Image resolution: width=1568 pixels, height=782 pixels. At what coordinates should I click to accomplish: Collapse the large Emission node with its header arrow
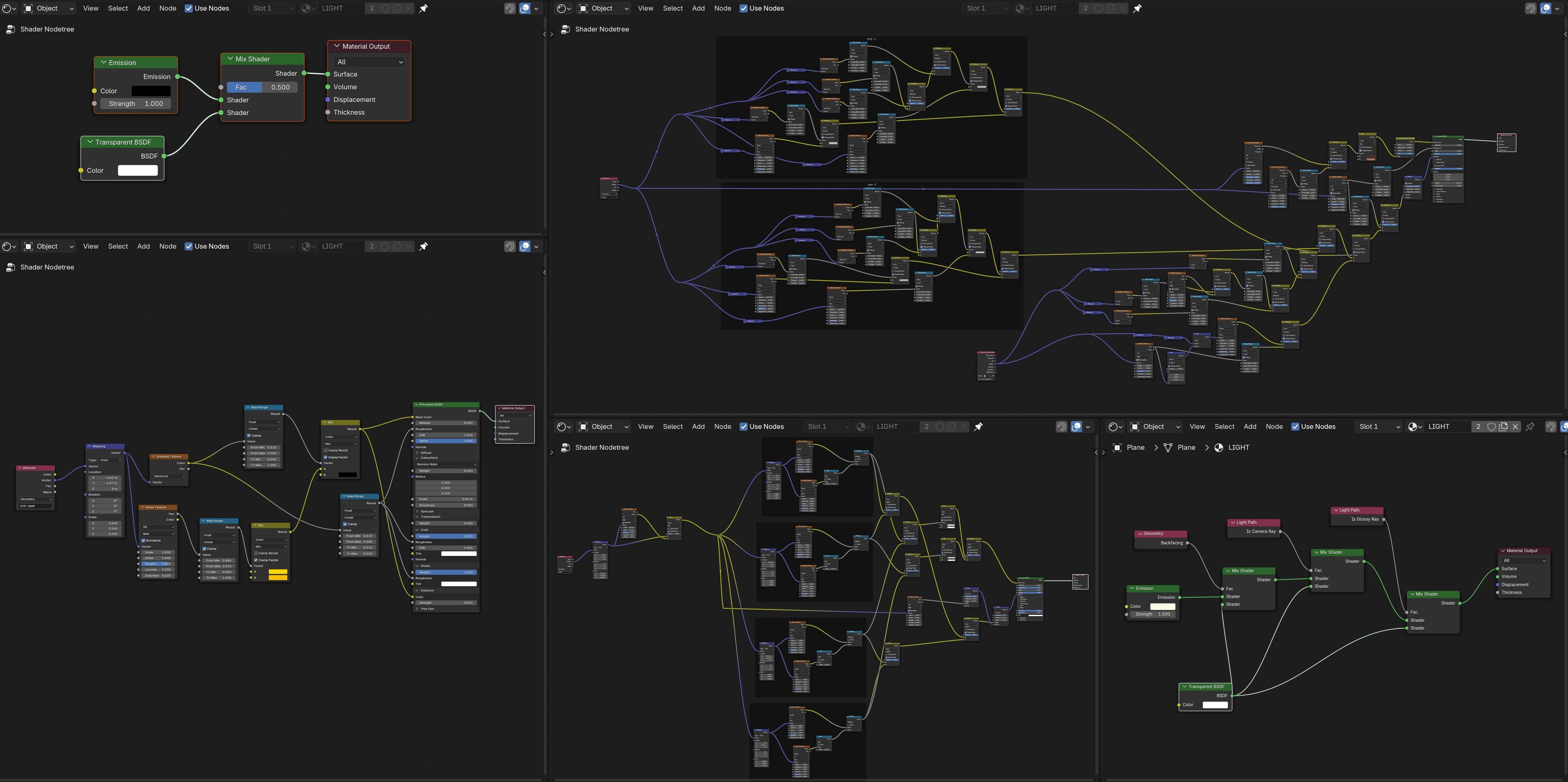pos(104,63)
